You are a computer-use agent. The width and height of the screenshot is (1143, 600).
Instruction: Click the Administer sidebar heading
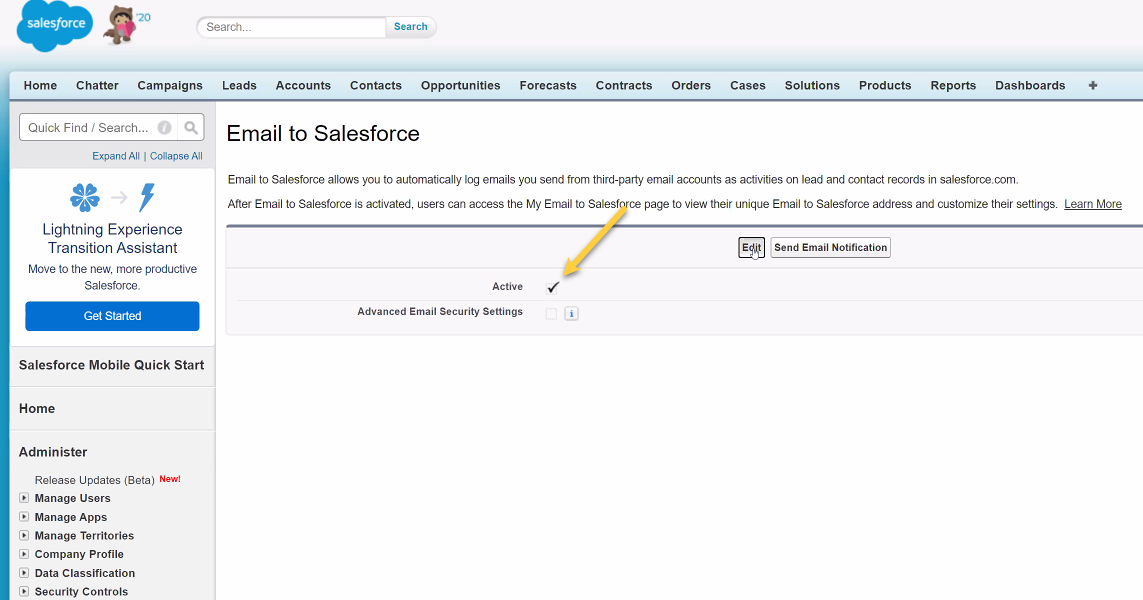pyautogui.click(x=53, y=452)
